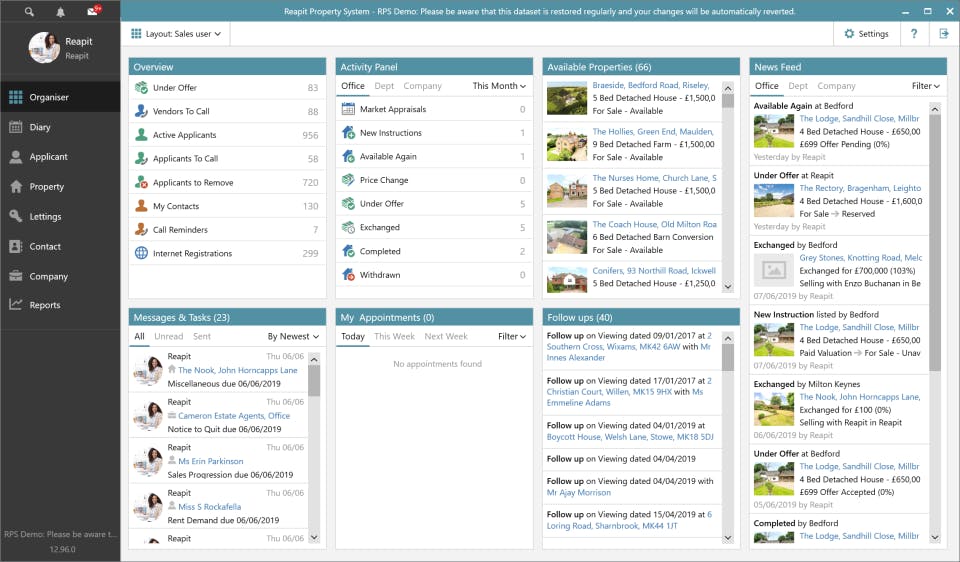Image resolution: width=960 pixels, height=562 pixels.
Task: Open The Coach House property thumbnail
Action: pos(567,237)
